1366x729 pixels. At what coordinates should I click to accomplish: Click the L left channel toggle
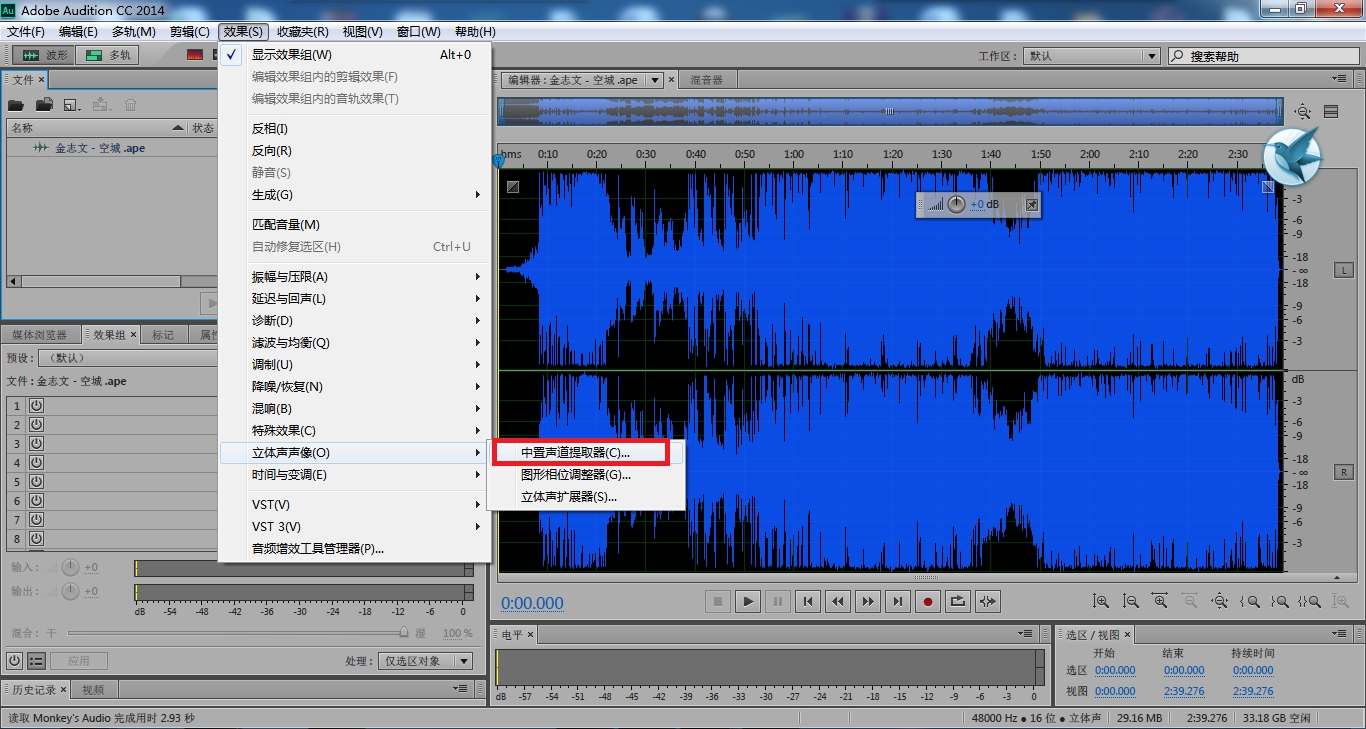pyautogui.click(x=1343, y=271)
